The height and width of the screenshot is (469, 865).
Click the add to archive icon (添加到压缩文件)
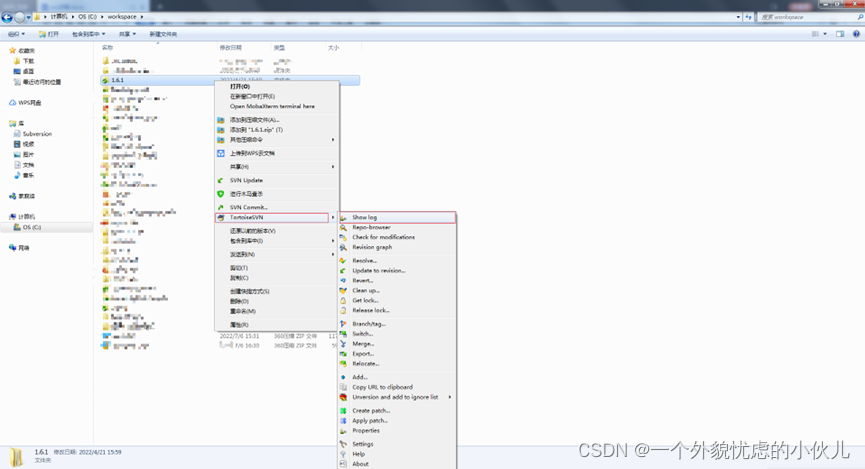point(221,120)
